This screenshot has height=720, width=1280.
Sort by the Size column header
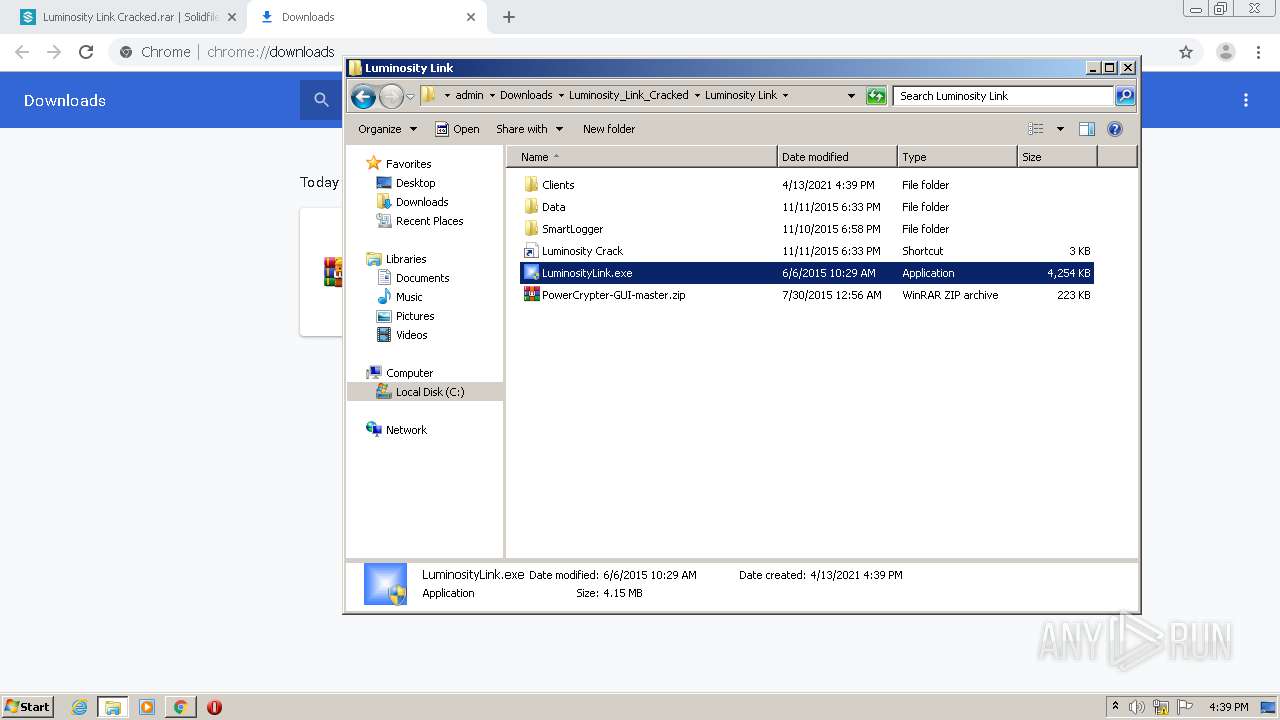point(1057,157)
